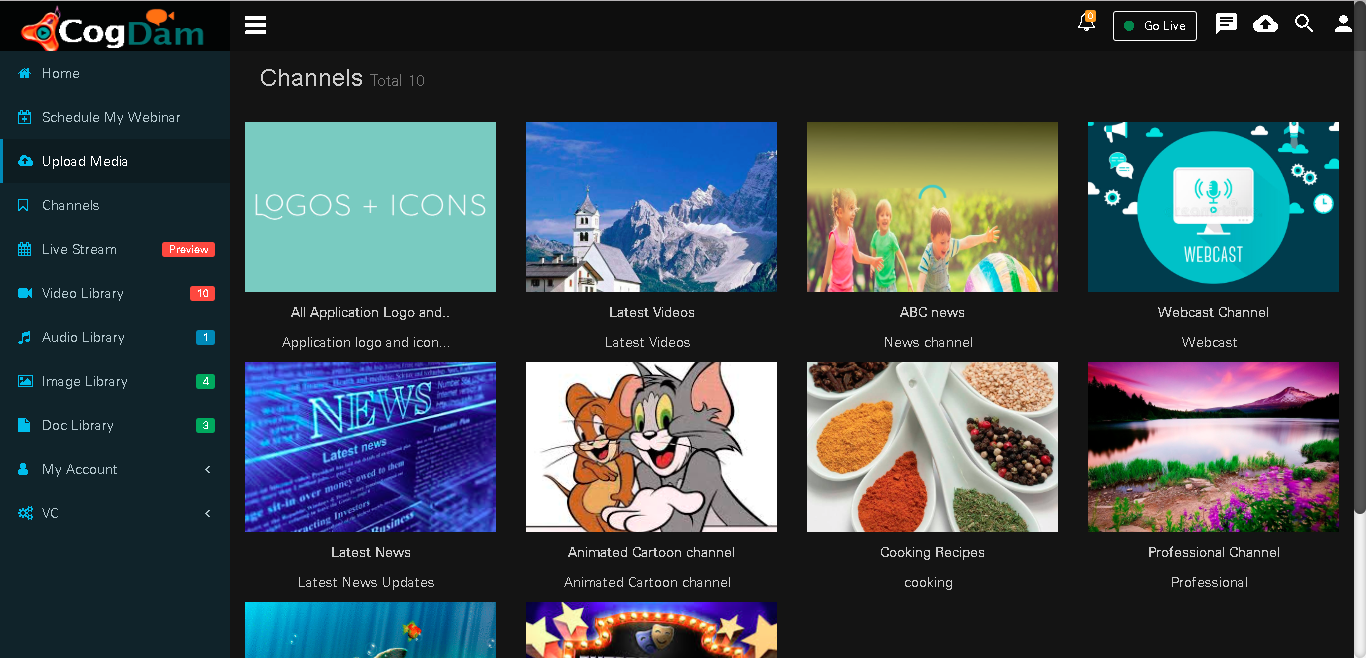Click the Audio Library count badge 1
The image size is (1366, 658).
[205, 337]
